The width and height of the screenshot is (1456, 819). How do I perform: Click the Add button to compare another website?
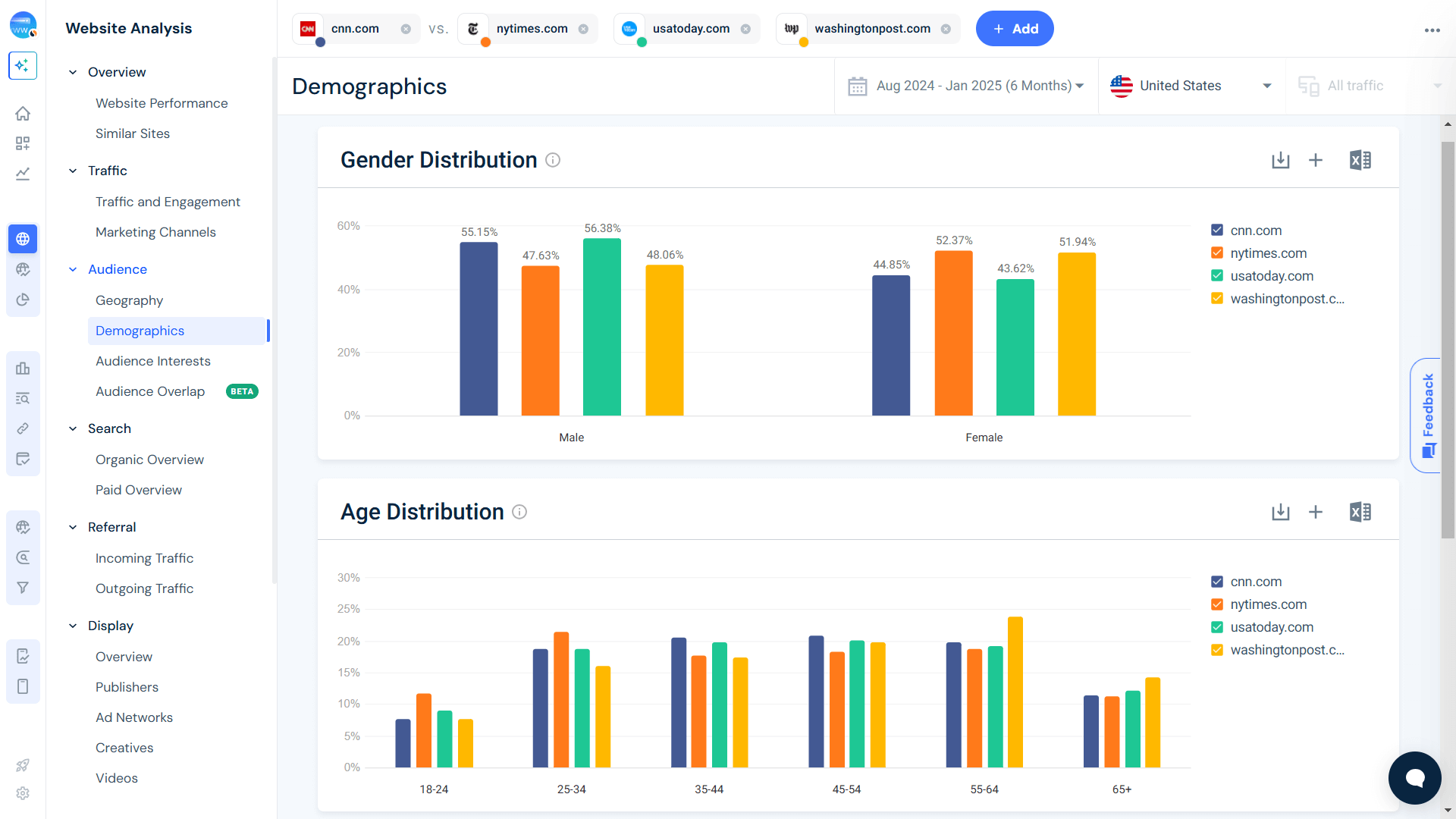1015,28
